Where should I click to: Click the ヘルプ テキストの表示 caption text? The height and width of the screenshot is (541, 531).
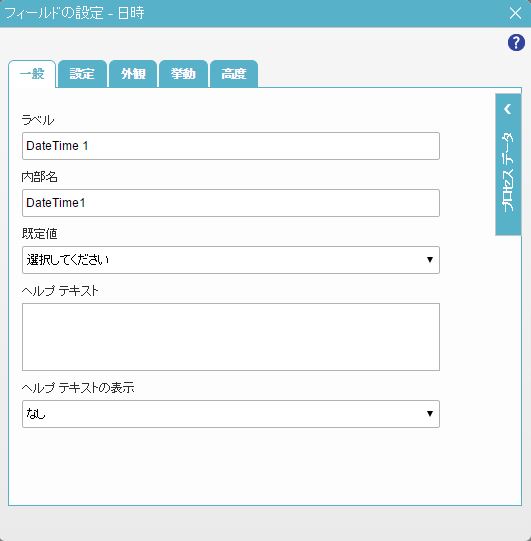coord(78,388)
